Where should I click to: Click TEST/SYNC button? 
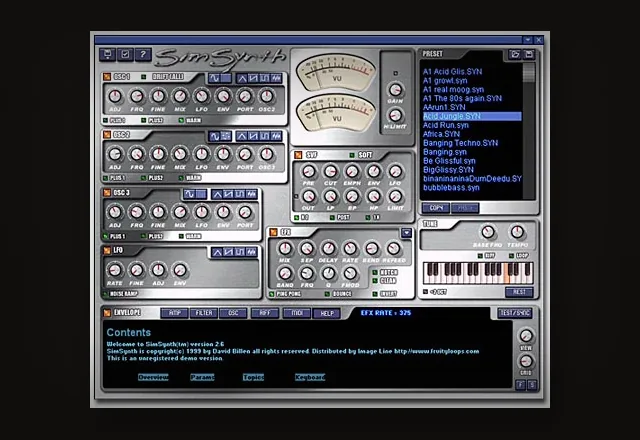point(515,313)
